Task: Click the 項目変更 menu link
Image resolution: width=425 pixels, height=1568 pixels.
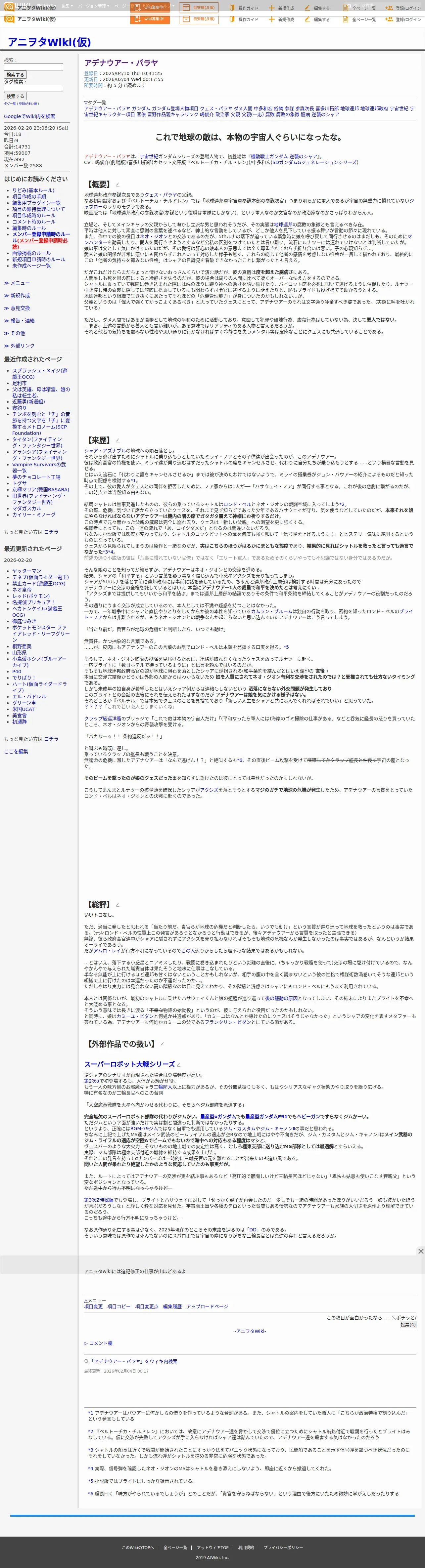Action: pos(93,1306)
